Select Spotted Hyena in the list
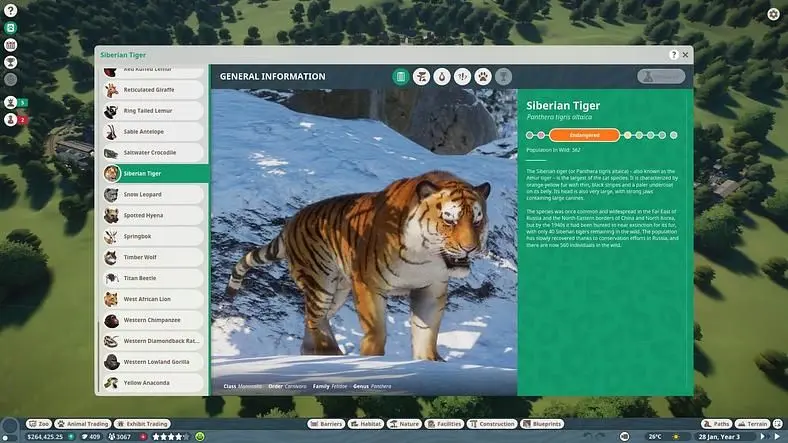 coord(153,215)
